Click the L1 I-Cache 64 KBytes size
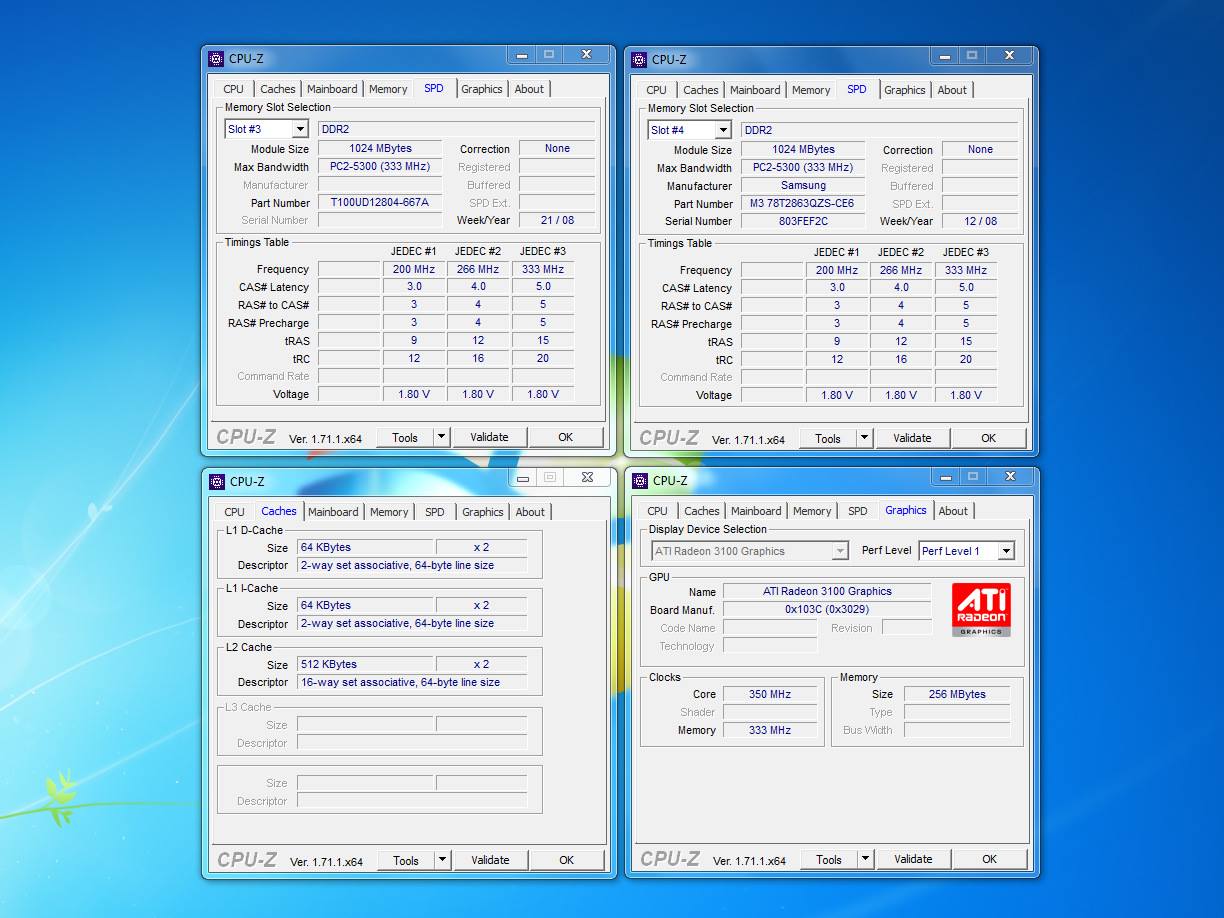Image resolution: width=1224 pixels, height=918 pixels. click(x=366, y=605)
